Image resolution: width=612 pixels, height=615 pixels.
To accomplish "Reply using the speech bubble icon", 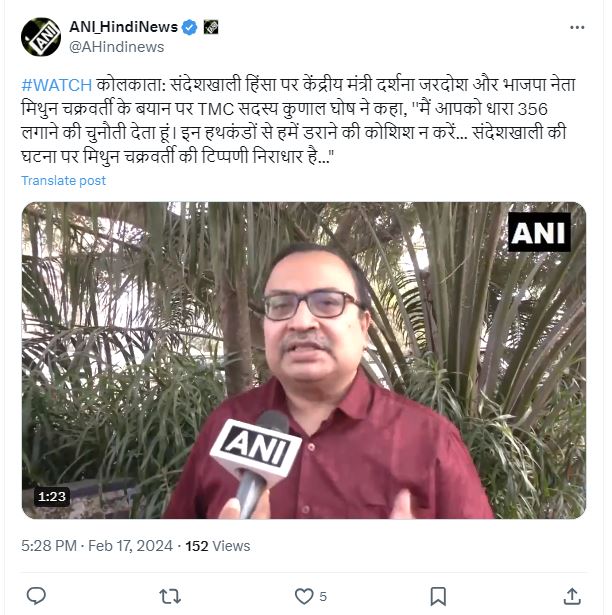I will [x=36, y=596].
